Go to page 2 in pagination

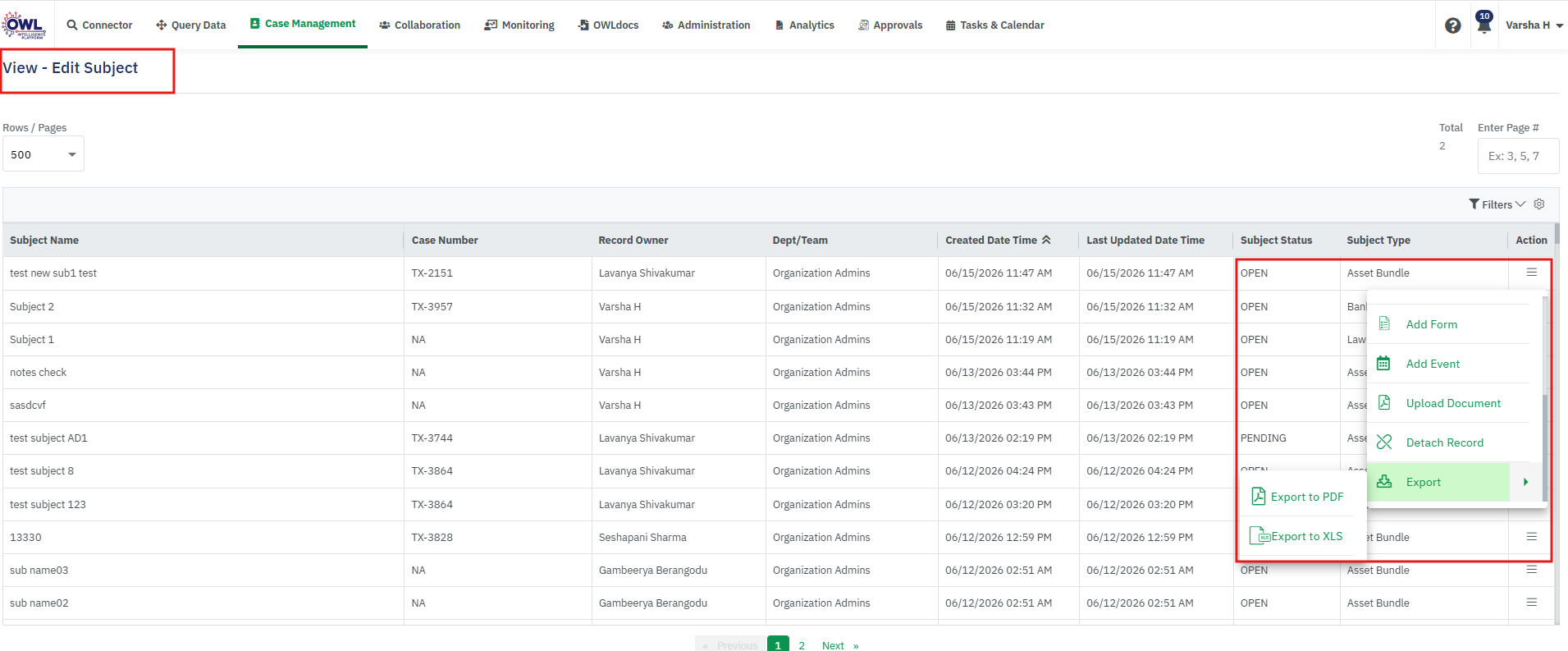coord(802,645)
